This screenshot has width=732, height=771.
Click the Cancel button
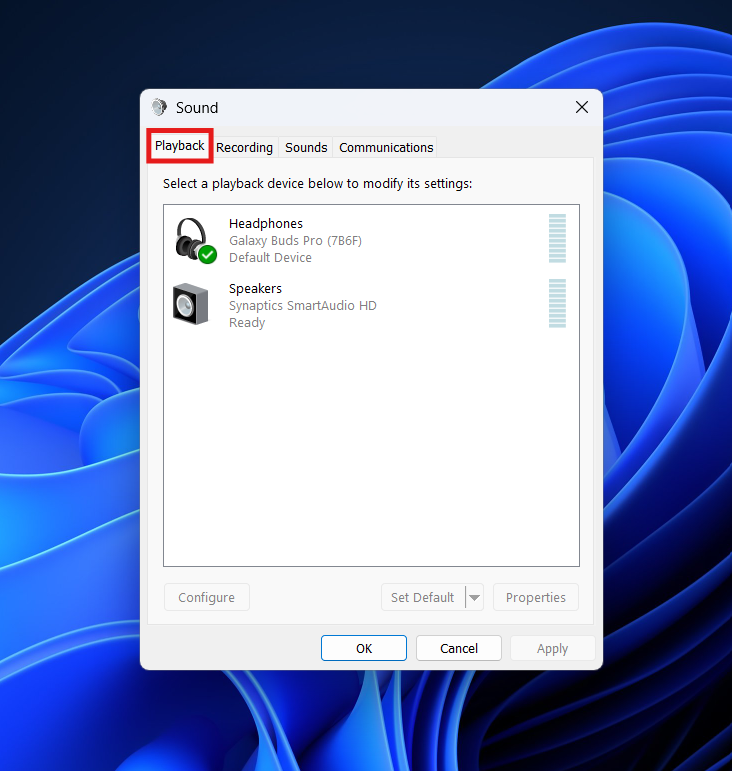(x=459, y=648)
